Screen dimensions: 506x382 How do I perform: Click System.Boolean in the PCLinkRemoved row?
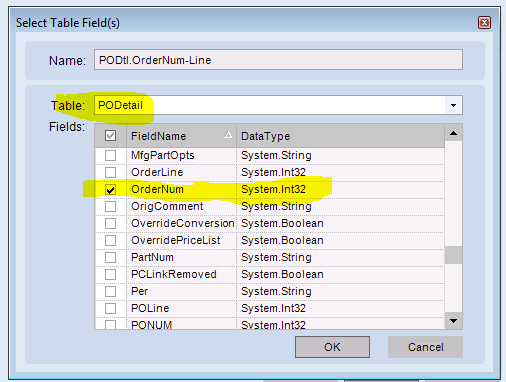pos(282,274)
